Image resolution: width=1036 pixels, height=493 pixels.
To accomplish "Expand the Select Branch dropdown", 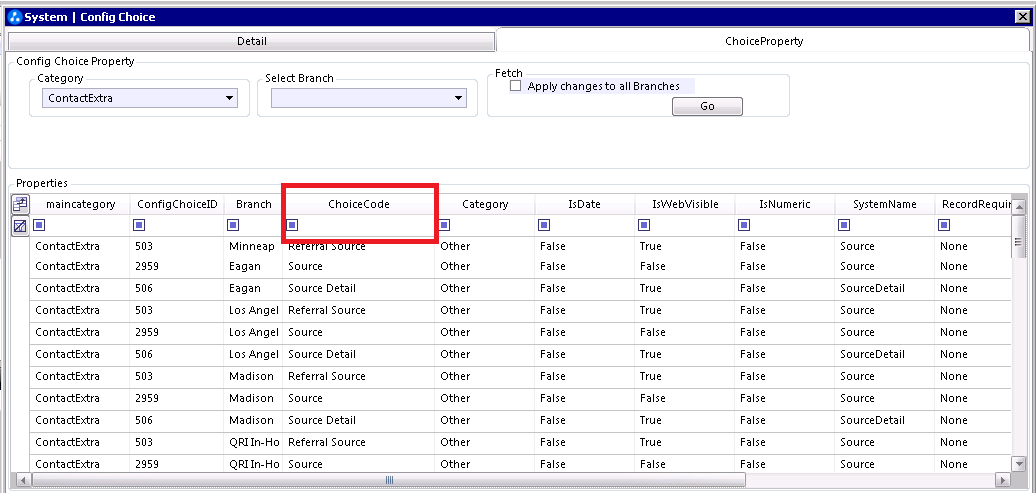I will [459, 98].
